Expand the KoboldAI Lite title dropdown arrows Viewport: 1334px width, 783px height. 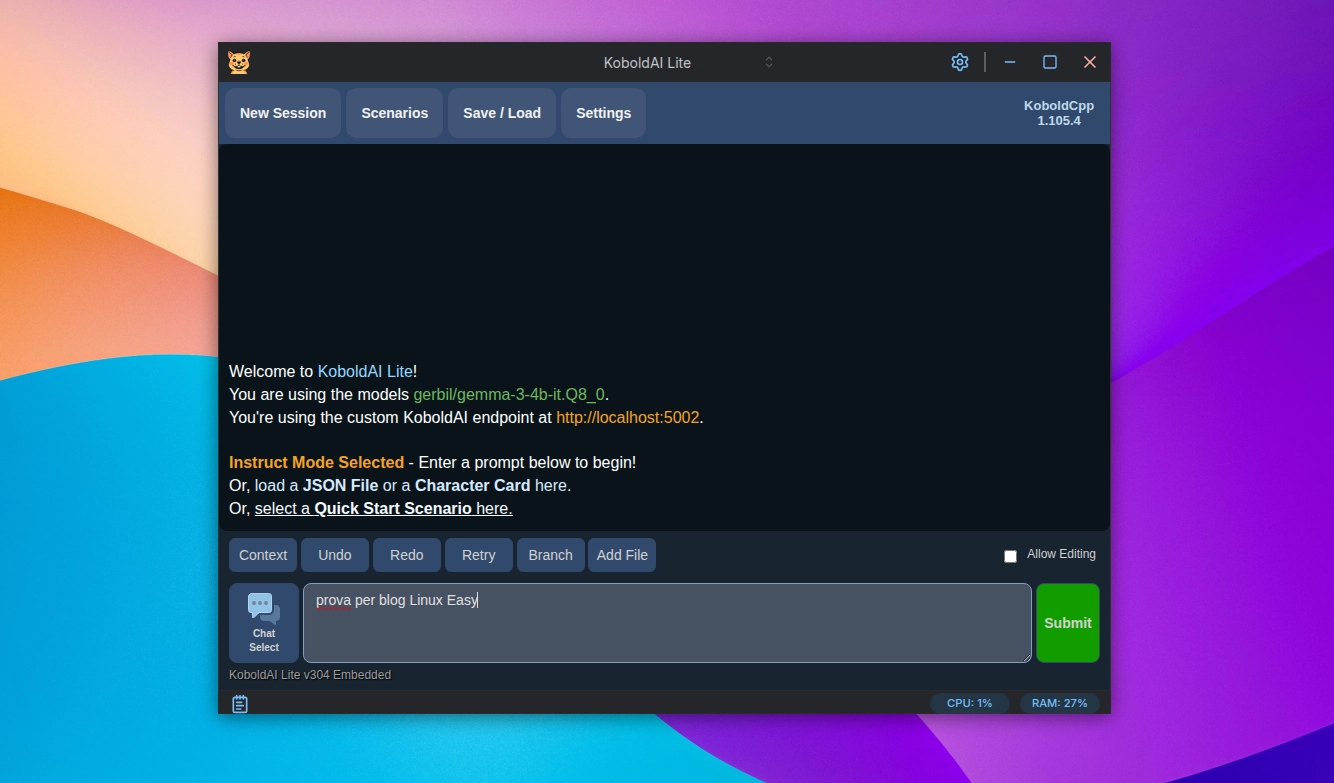(x=769, y=62)
